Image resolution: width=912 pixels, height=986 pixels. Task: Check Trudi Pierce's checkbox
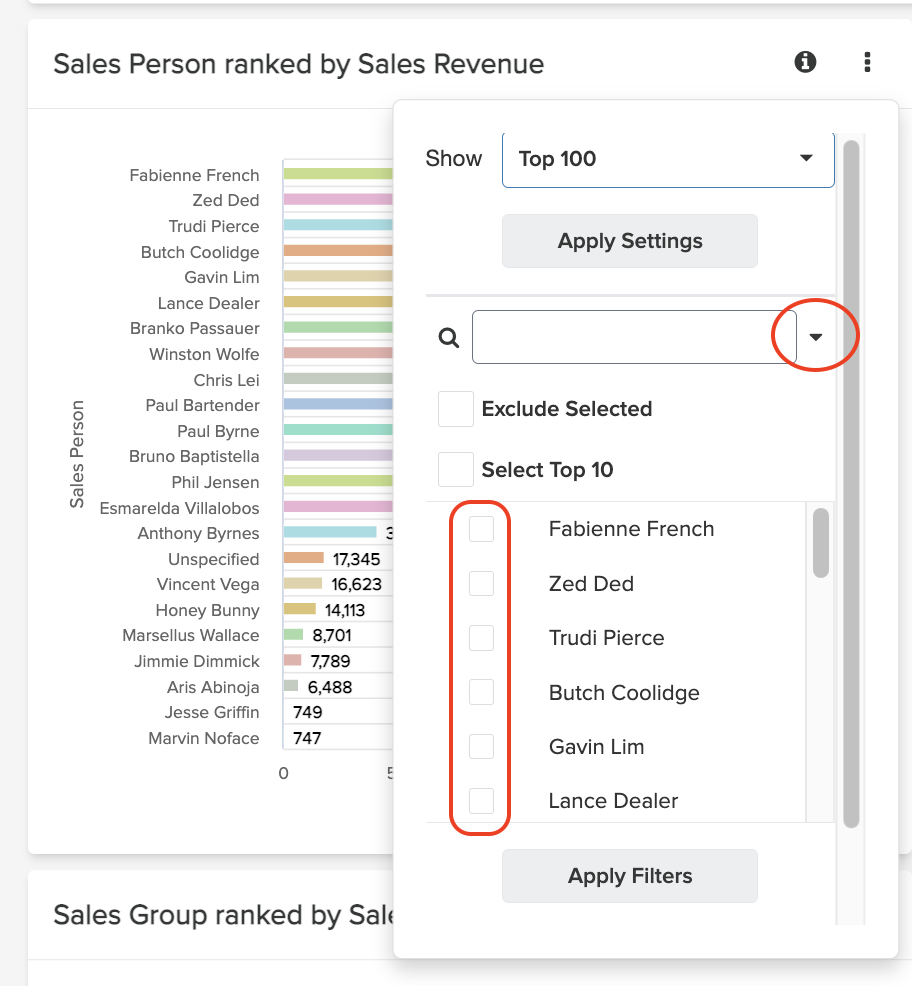482,637
